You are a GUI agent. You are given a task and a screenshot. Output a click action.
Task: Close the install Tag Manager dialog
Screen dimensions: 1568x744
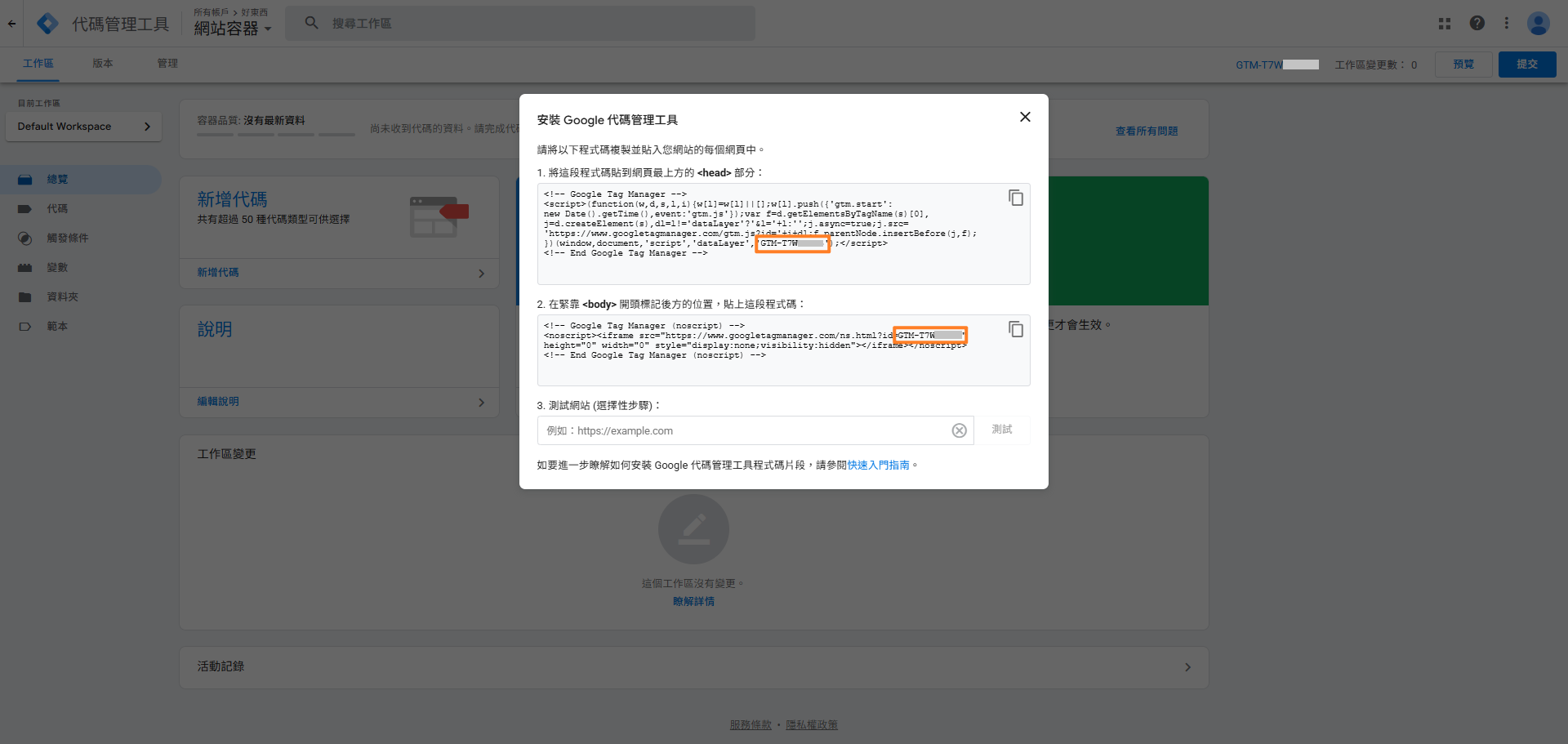pos(1025,117)
